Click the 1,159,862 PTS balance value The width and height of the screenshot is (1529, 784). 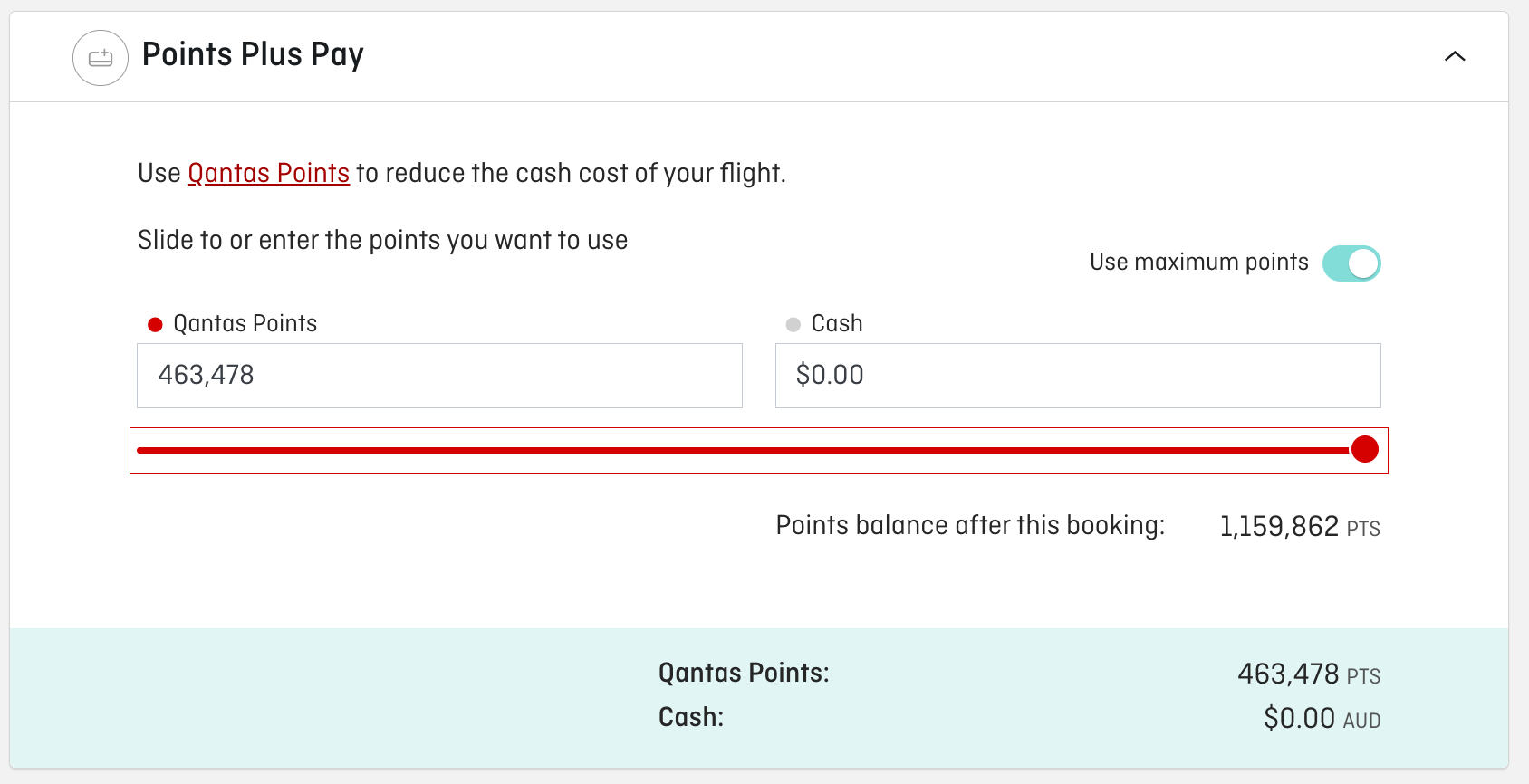tap(1299, 527)
